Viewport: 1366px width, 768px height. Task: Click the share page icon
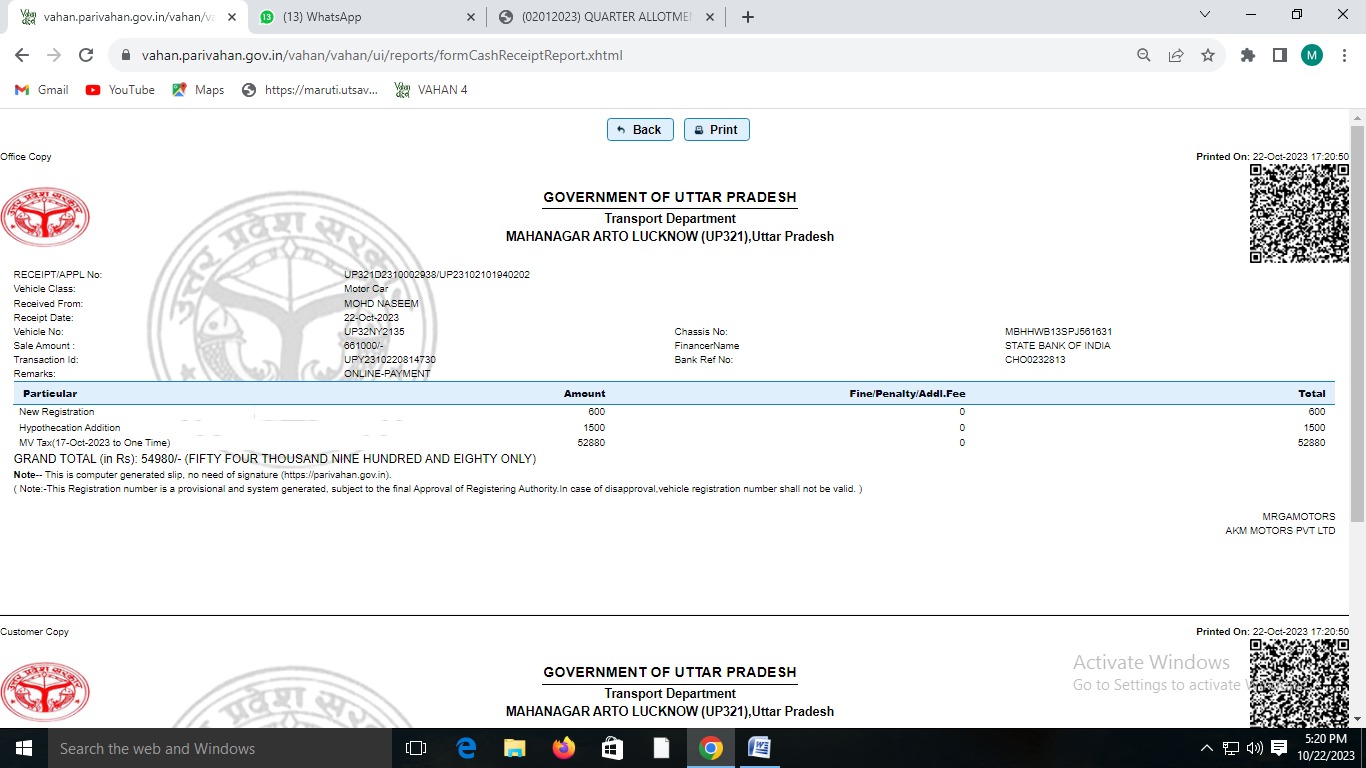pyautogui.click(x=1176, y=55)
